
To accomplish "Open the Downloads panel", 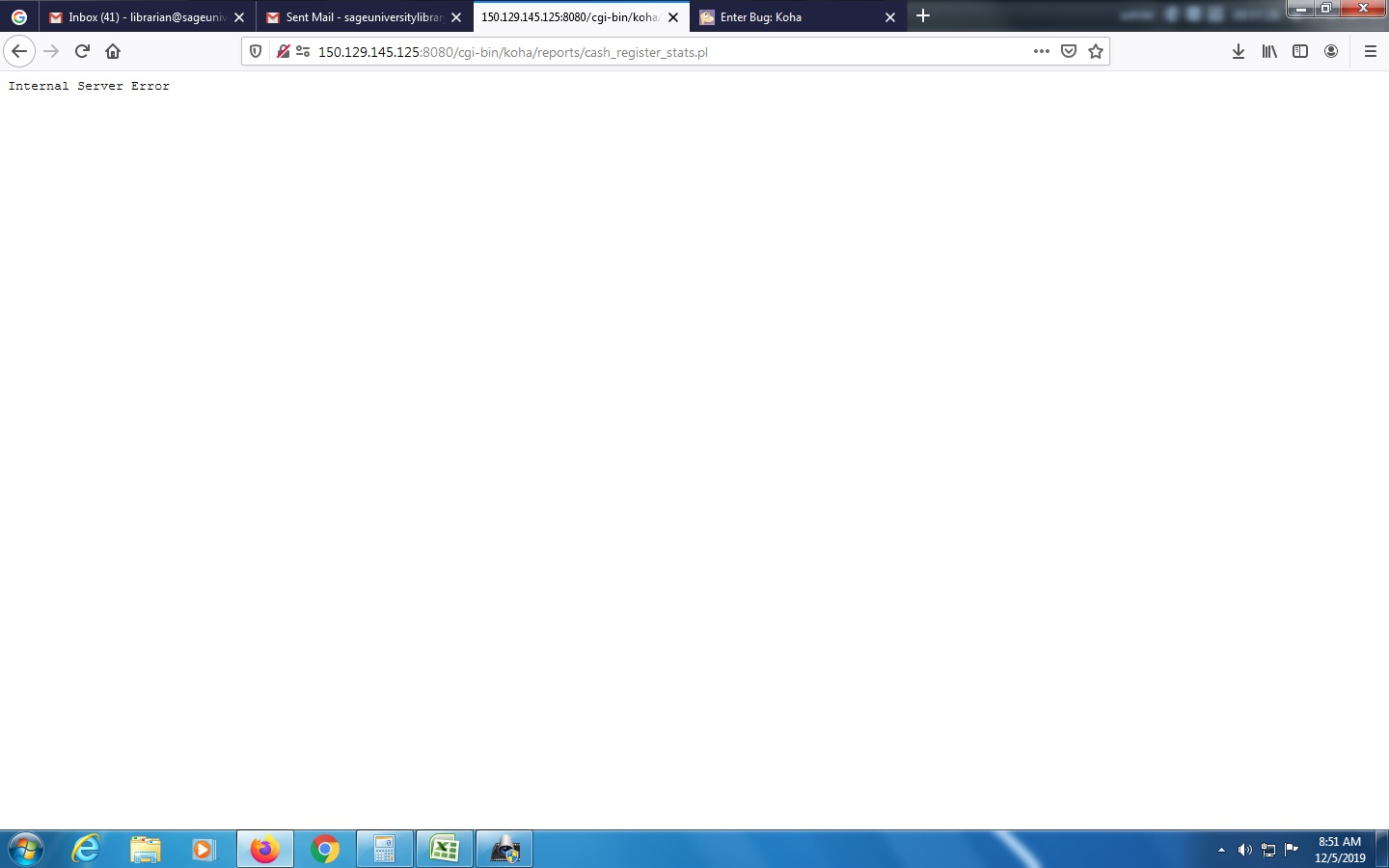I will click(x=1239, y=52).
